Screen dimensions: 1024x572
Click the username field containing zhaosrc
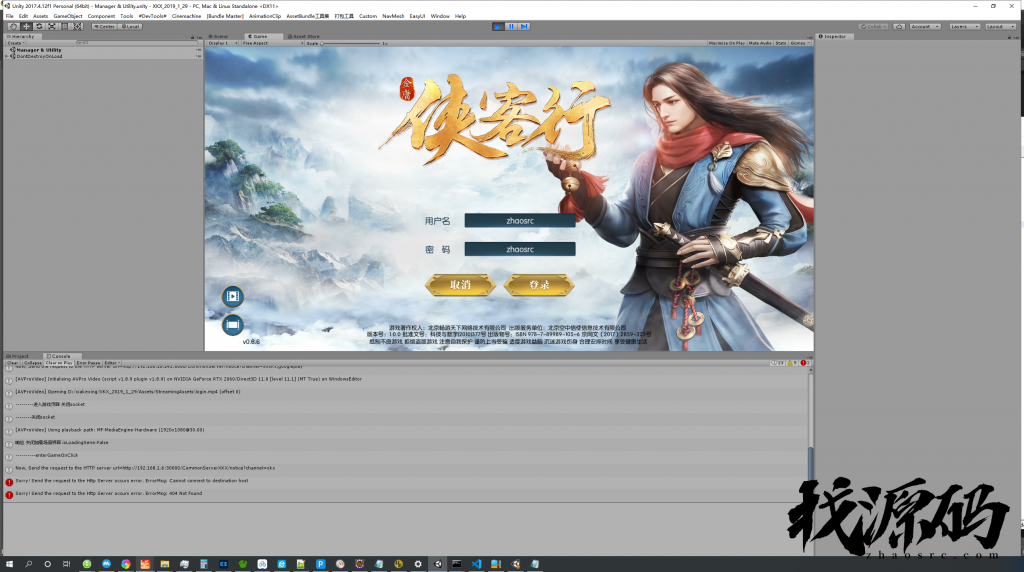point(520,221)
